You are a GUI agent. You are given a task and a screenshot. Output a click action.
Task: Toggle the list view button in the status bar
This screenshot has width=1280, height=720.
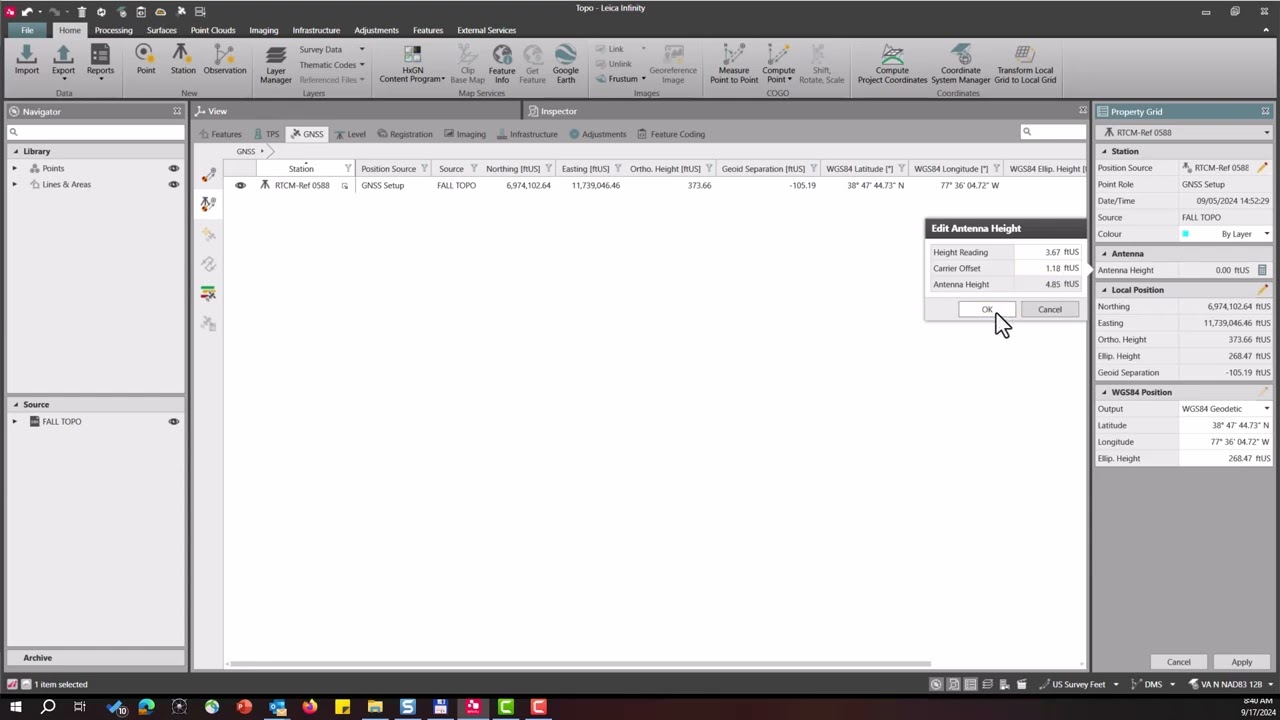coord(970,685)
